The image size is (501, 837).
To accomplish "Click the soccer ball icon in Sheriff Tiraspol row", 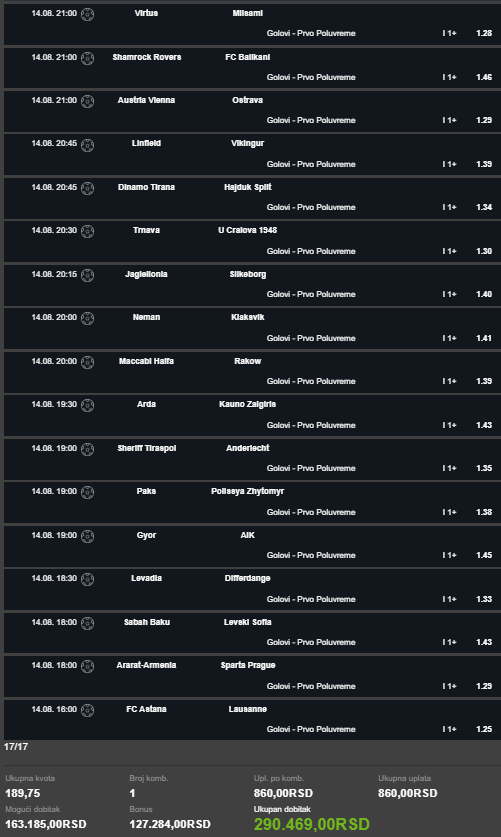I will tap(88, 449).
